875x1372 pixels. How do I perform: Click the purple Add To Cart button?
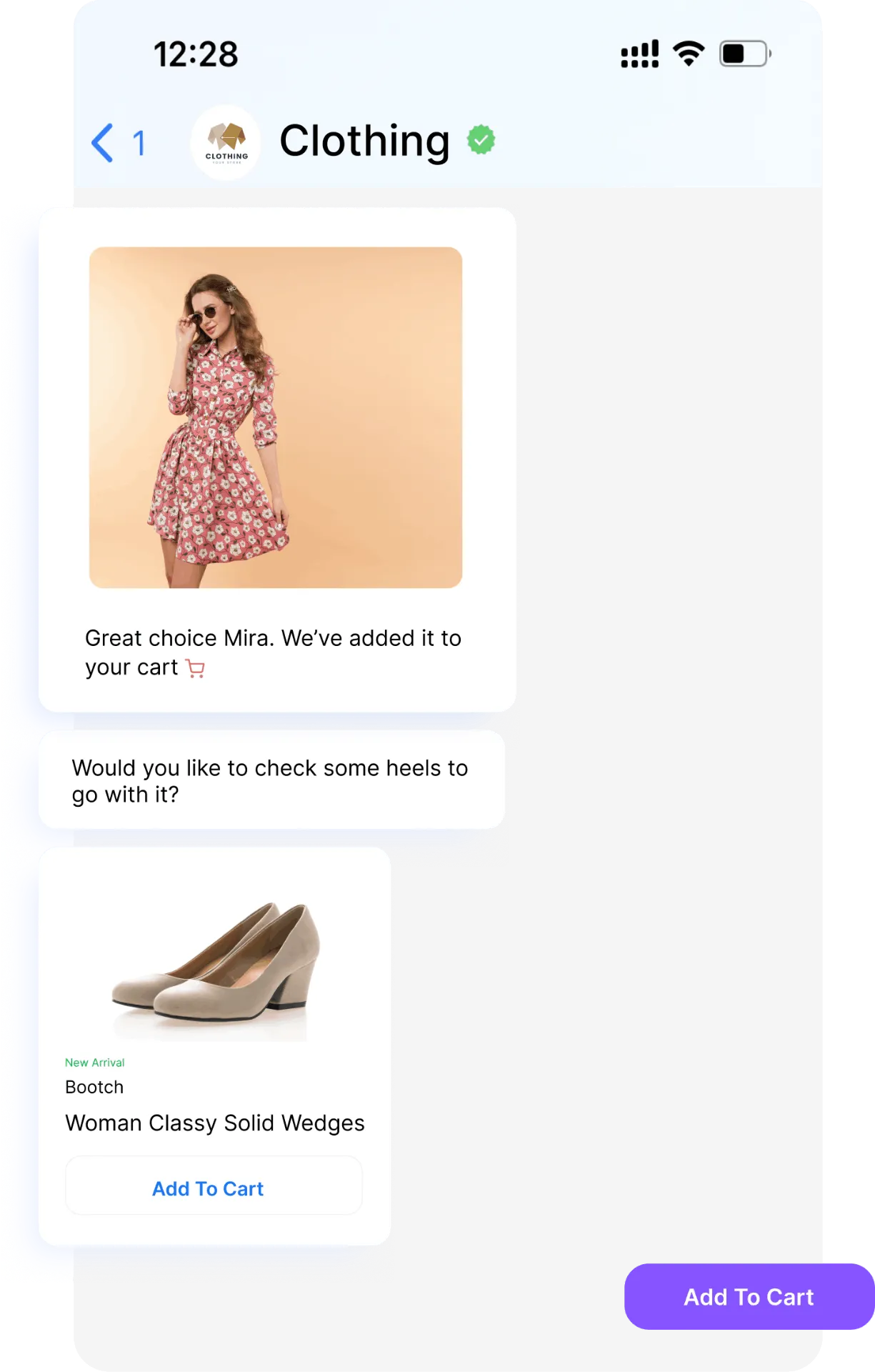pyautogui.click(x=749, y=1297)
